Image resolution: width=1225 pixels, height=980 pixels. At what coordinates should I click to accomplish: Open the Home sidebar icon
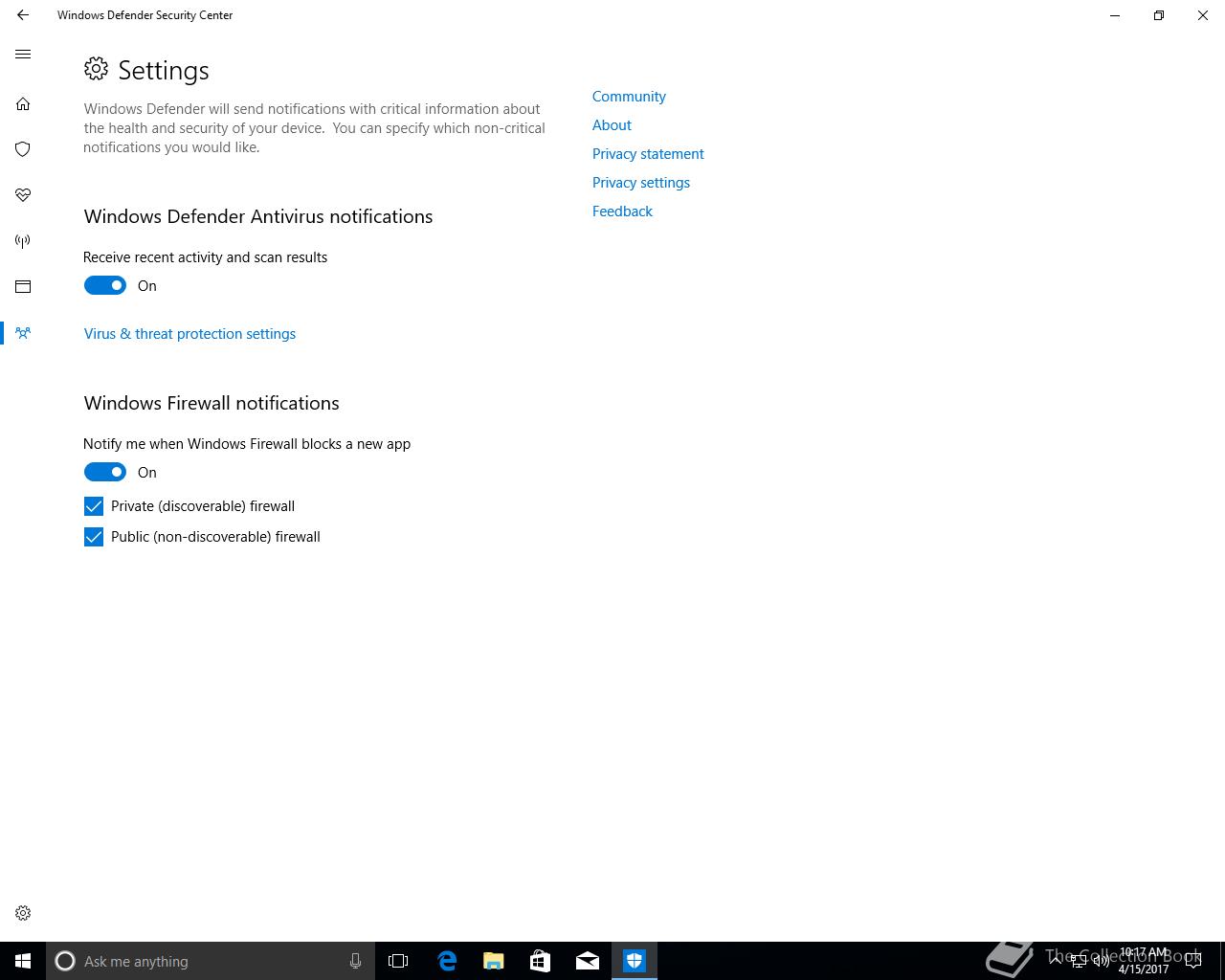point(23,103)
